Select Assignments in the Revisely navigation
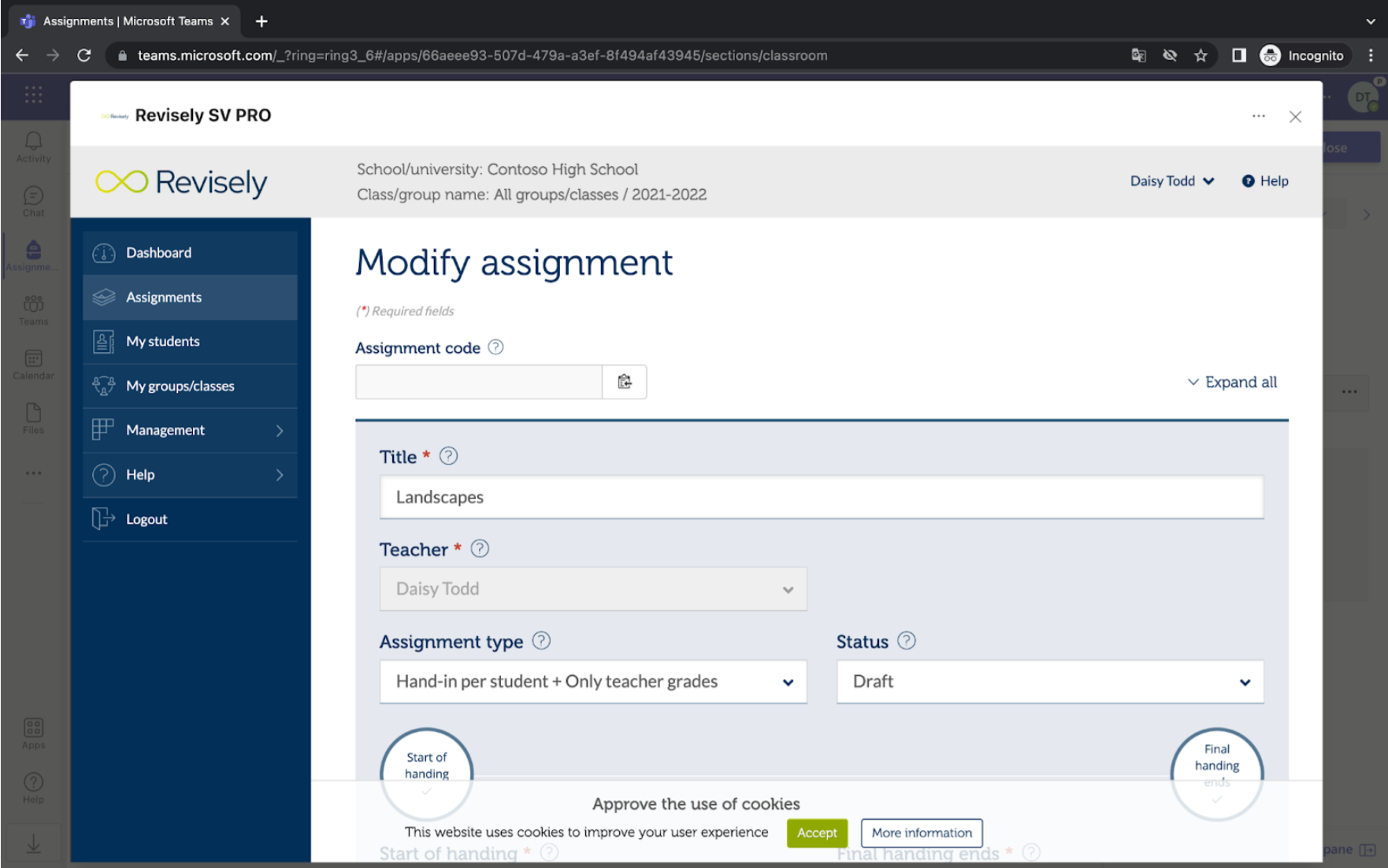The height and width of the screenshot is (868, 1388). pyautogui.click(x=163, y=297)
